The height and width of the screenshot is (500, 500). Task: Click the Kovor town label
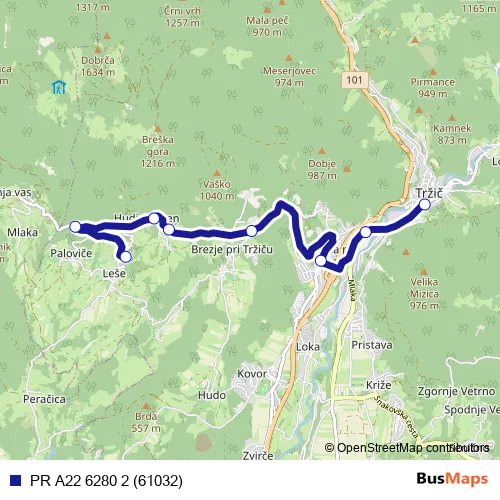tap(252, 374)
